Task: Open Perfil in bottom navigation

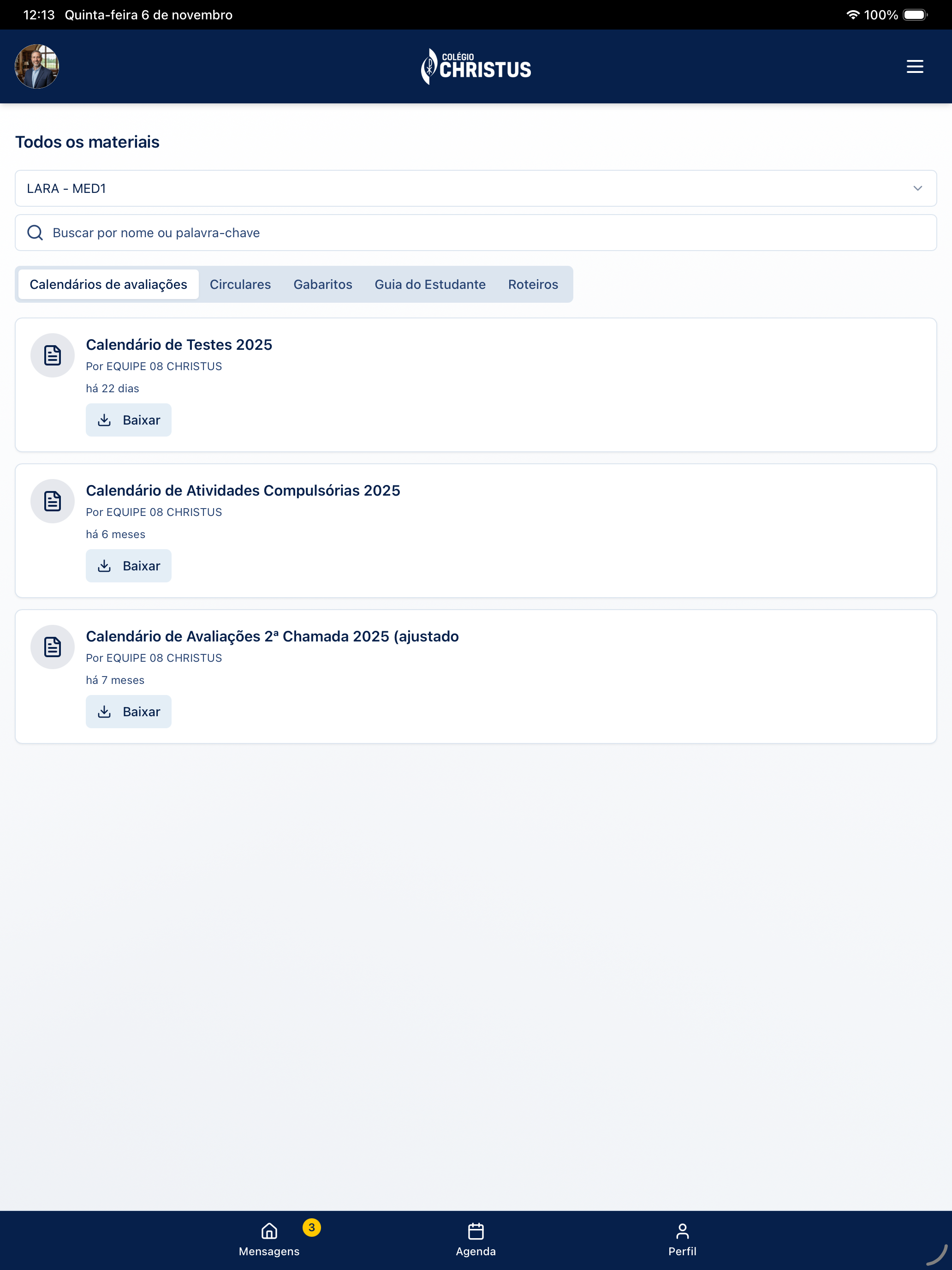Action: [682, 1240]
